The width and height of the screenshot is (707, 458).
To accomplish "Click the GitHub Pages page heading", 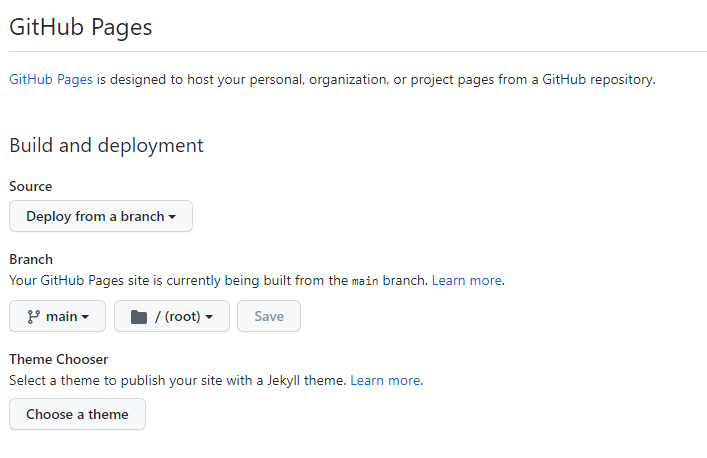I will (81, 27).
